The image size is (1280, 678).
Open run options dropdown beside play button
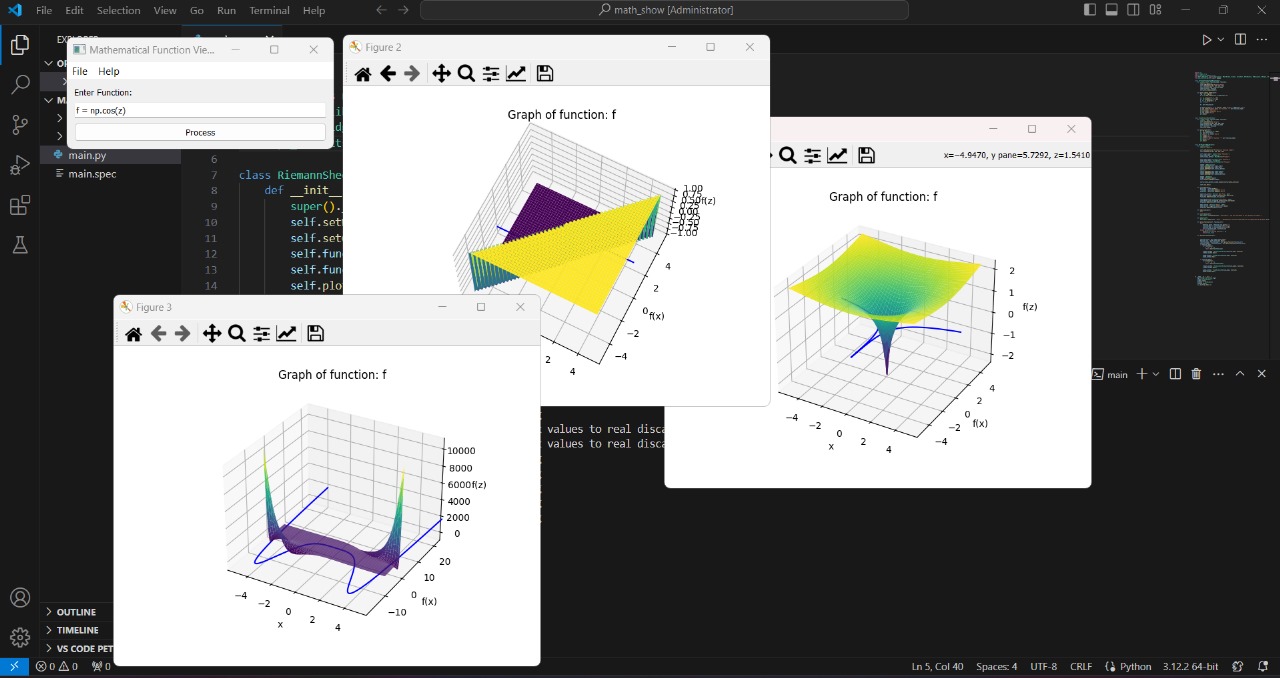(1220, 40)
